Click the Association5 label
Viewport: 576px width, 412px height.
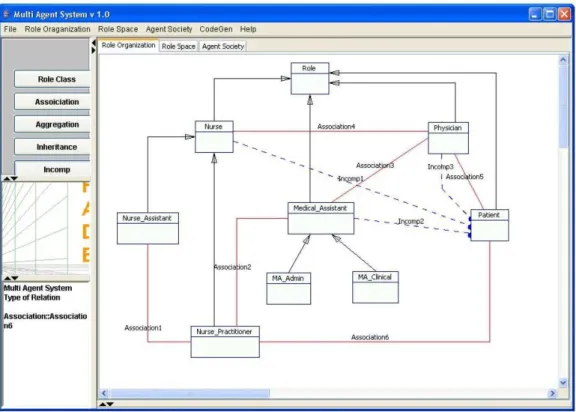coord(464,177)
